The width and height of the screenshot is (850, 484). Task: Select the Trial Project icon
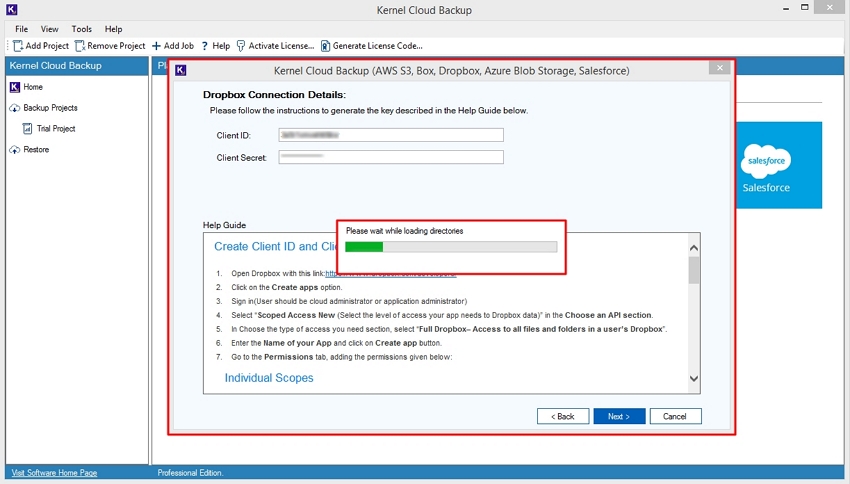click(28, 128)
